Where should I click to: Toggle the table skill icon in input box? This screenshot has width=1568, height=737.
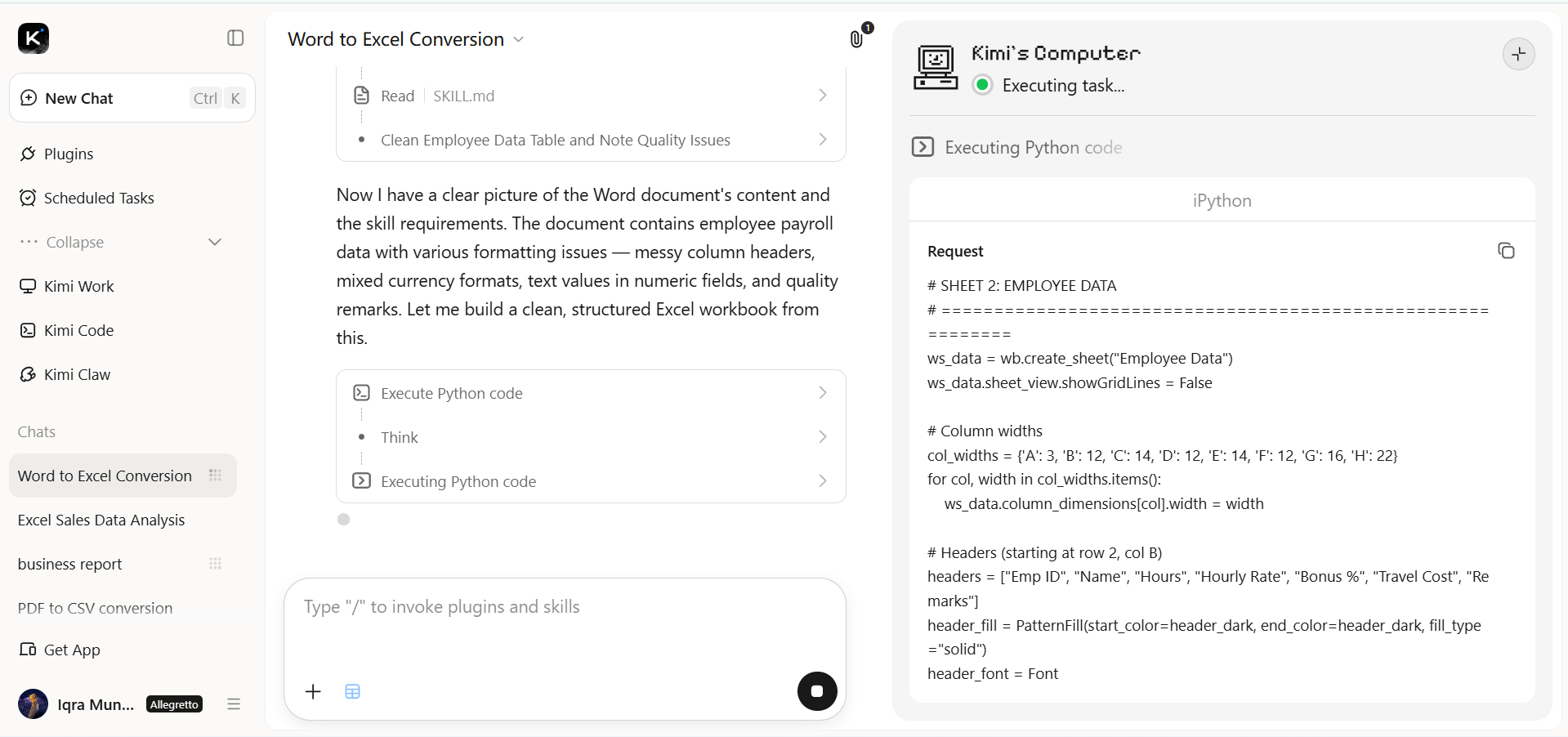[352, 692]
